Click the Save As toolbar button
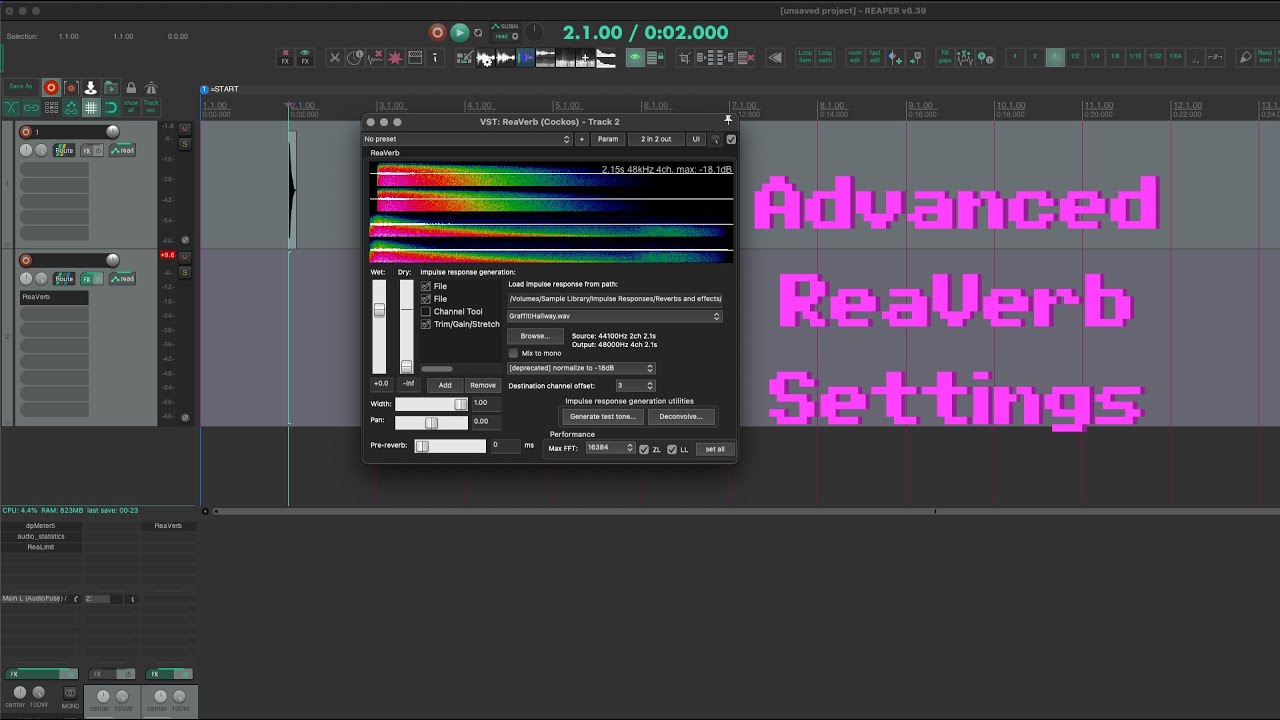Image resolution: width=1280 pixels, height=720 pixels. 21,87
